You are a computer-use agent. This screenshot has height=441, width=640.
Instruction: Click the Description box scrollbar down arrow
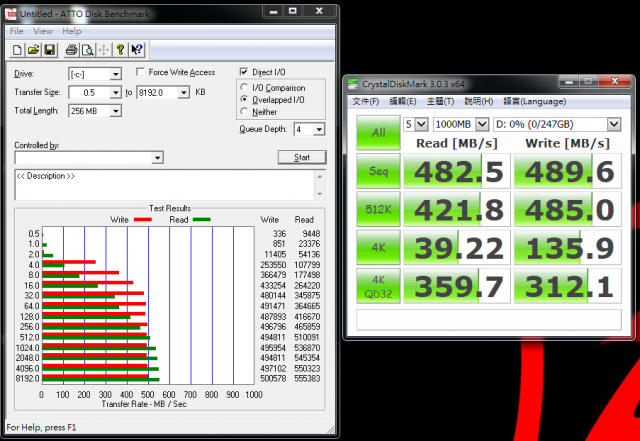[320, 194]
